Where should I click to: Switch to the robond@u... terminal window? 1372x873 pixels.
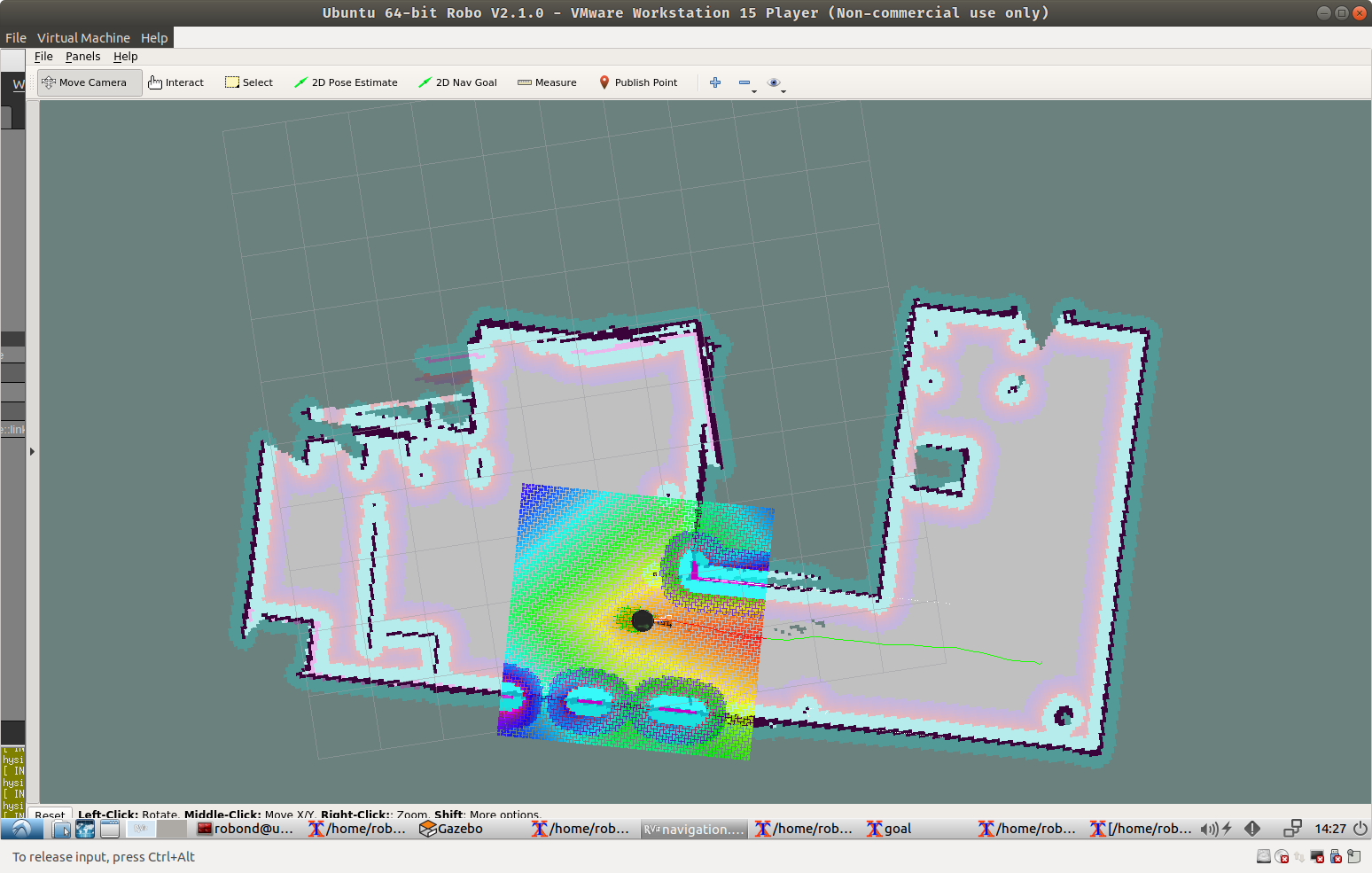point(246,829)
